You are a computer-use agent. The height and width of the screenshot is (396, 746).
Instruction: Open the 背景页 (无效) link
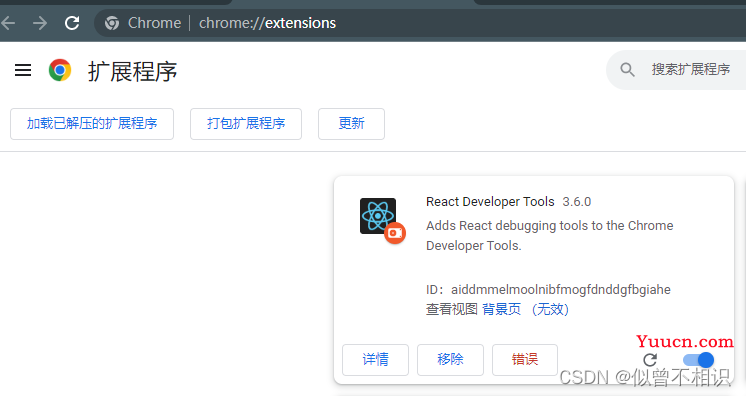click(525, 309)
